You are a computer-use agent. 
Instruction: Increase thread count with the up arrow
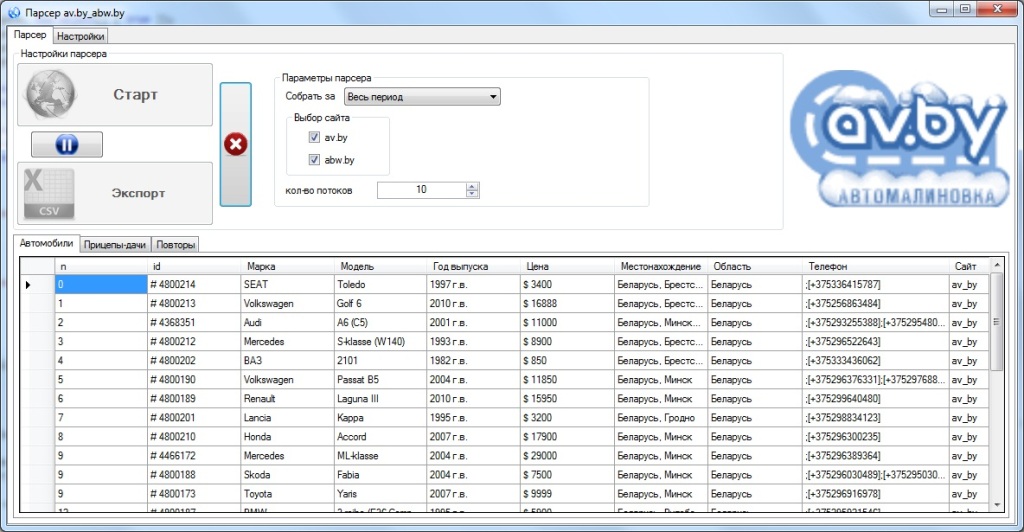(472, 186)
